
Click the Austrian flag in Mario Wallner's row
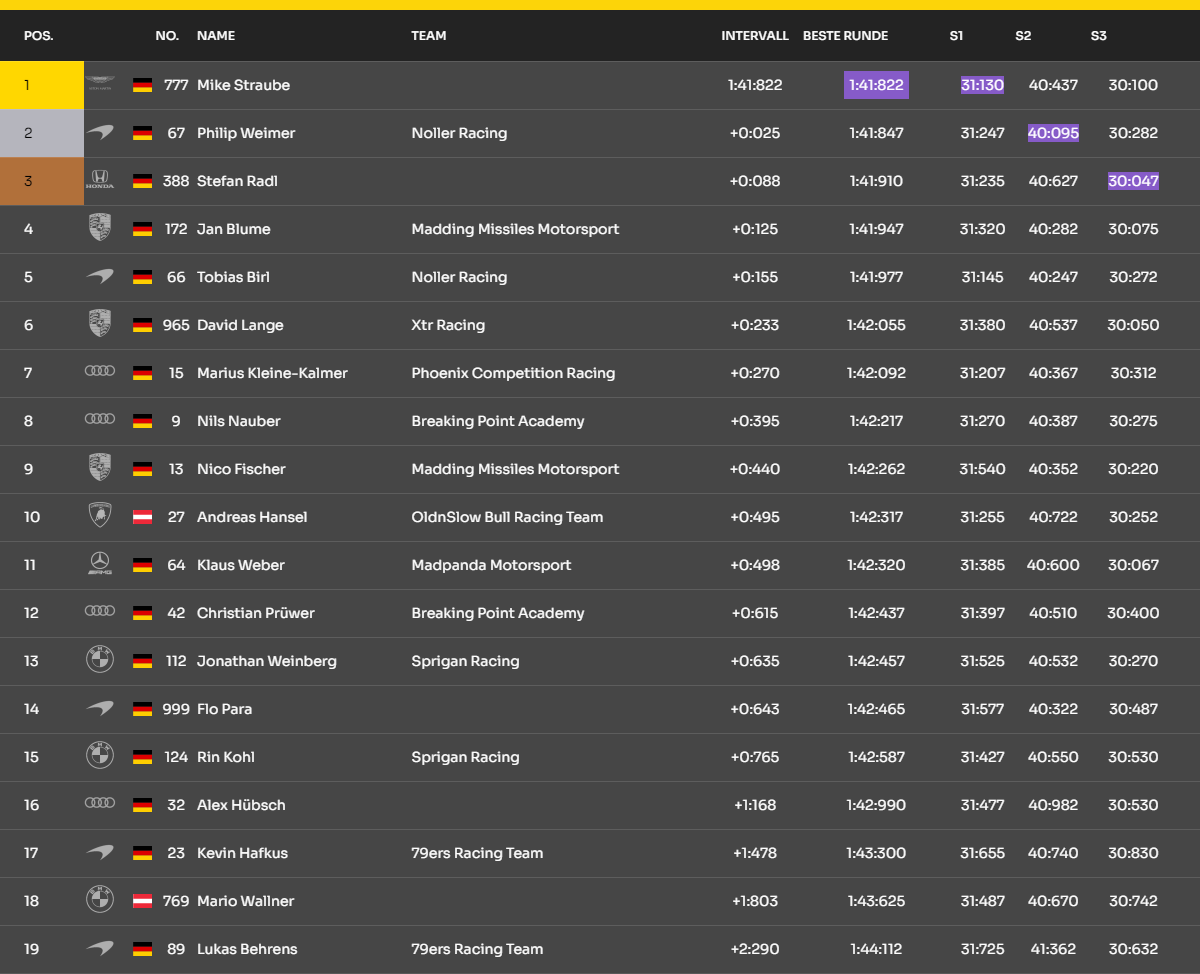[142, 901]
